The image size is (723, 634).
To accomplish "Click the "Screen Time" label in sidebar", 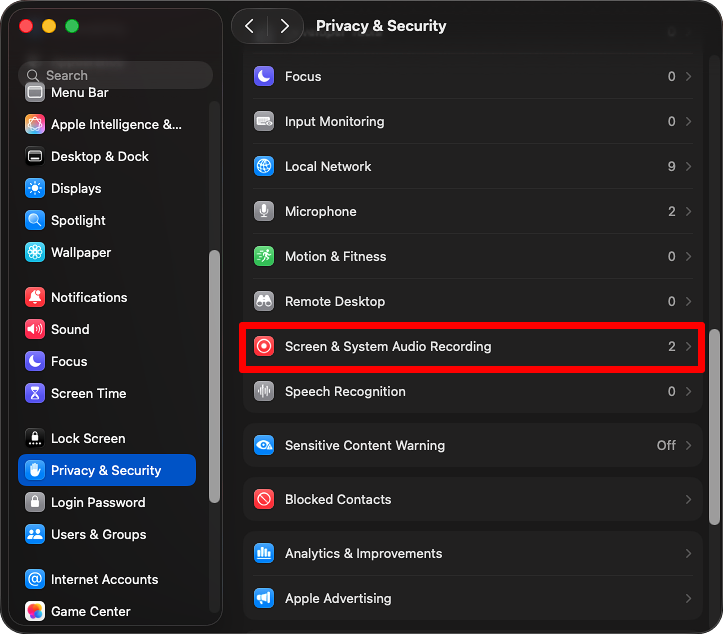I will point(89,393).
